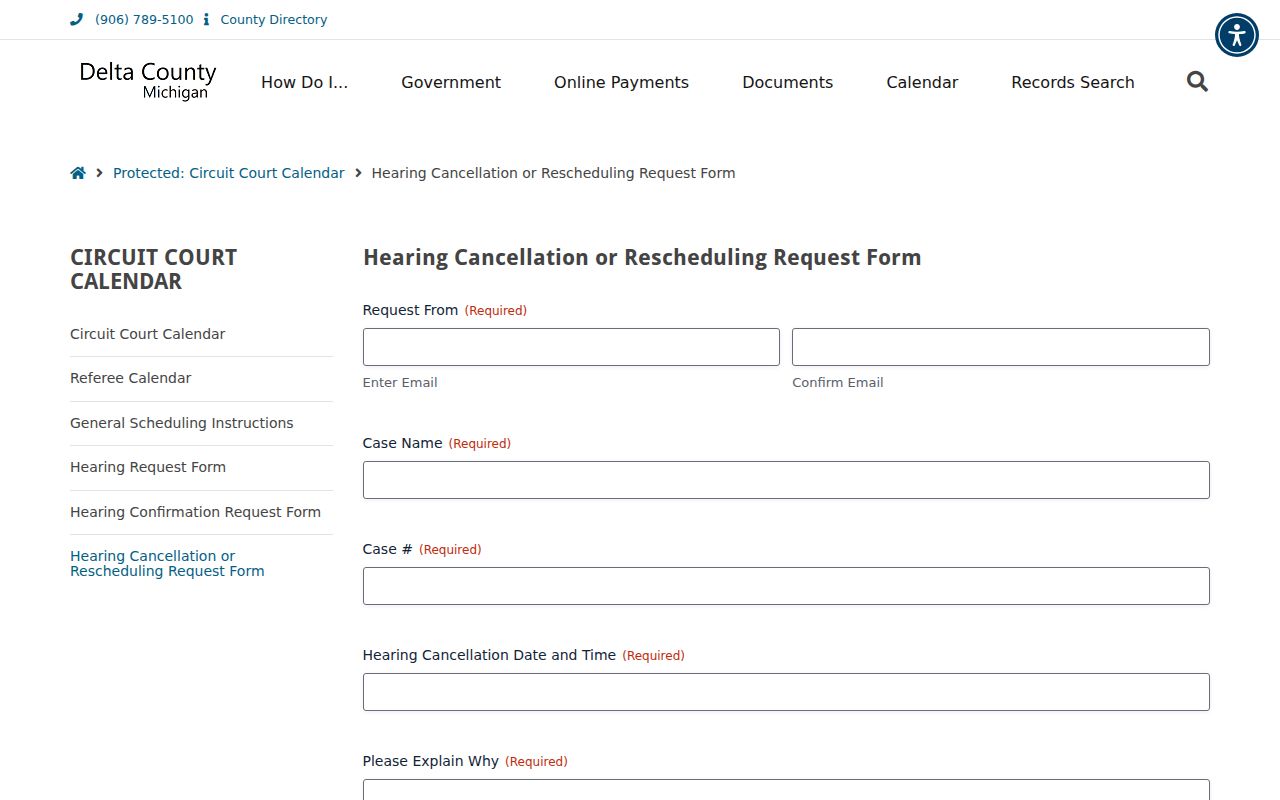Screen dimensions: 1280x800
Task: Open the accessibility options icon
Action: coord(1237,35)
